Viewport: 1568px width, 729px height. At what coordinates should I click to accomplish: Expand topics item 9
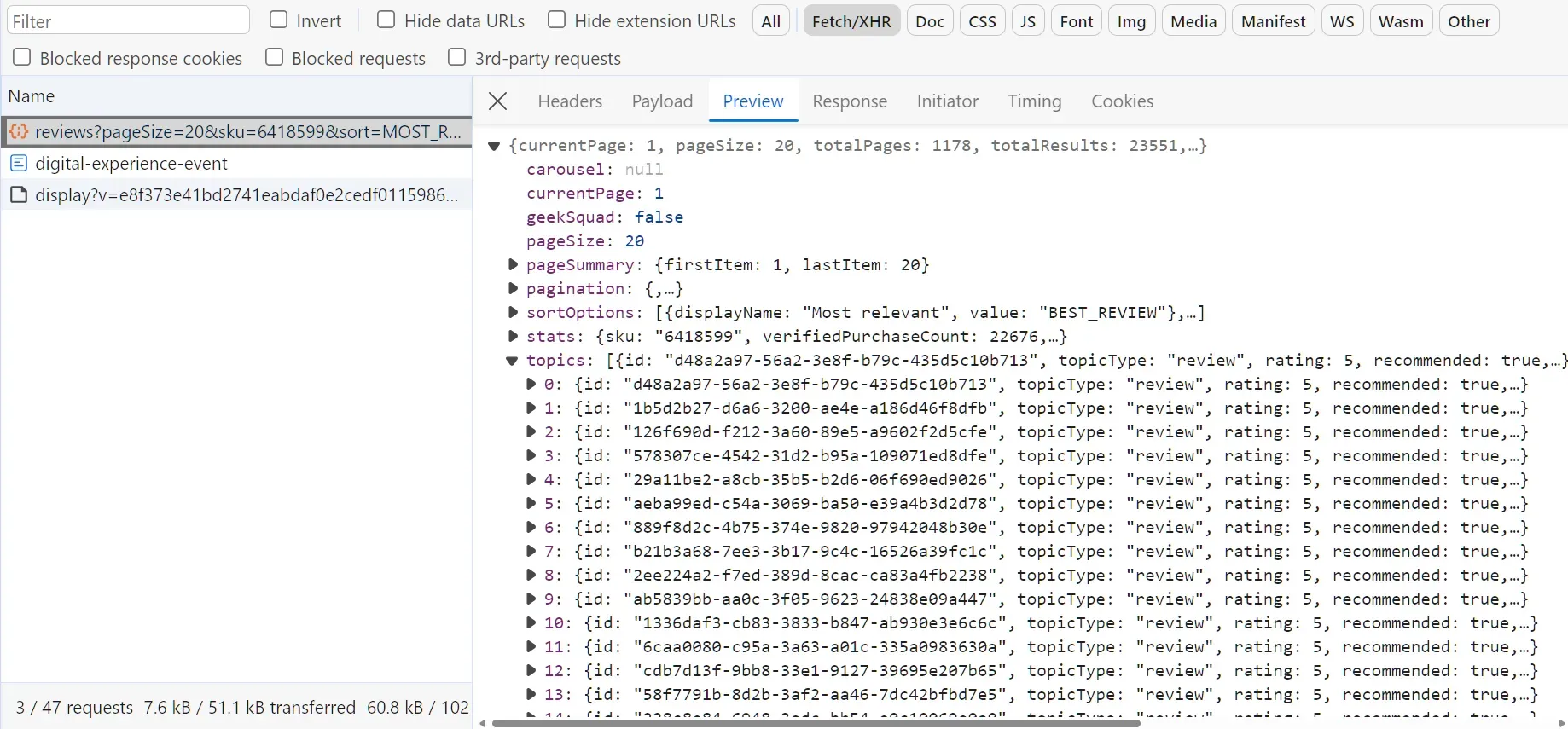531,599
